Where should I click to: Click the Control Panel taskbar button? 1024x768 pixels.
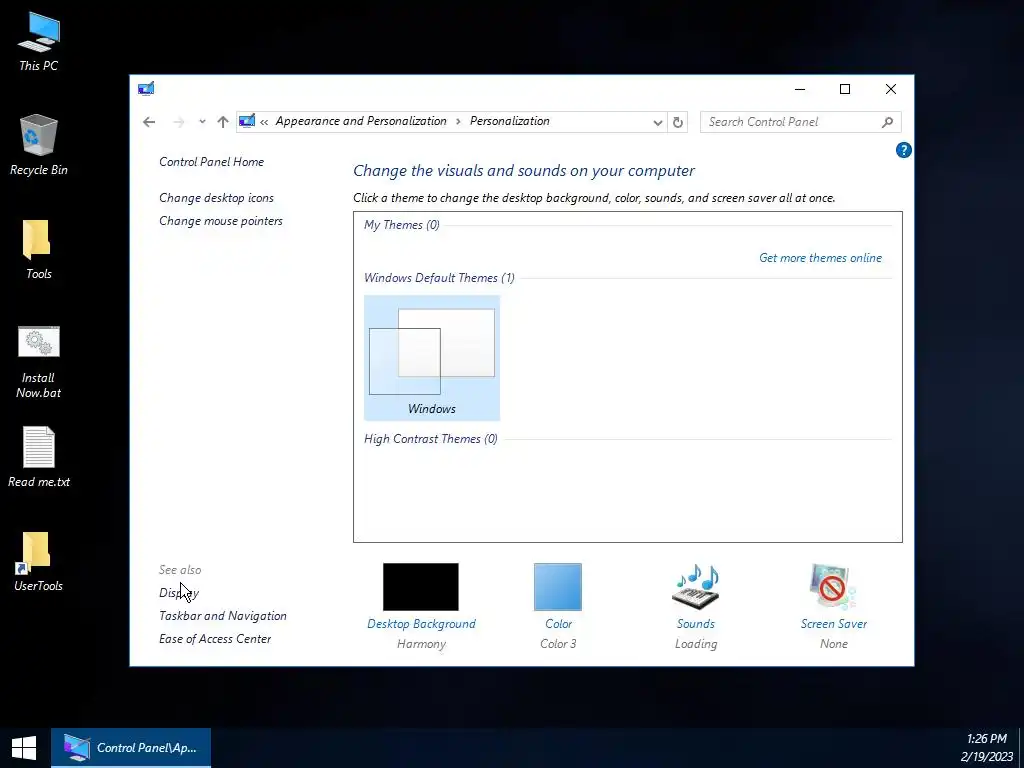coord(131,748)
